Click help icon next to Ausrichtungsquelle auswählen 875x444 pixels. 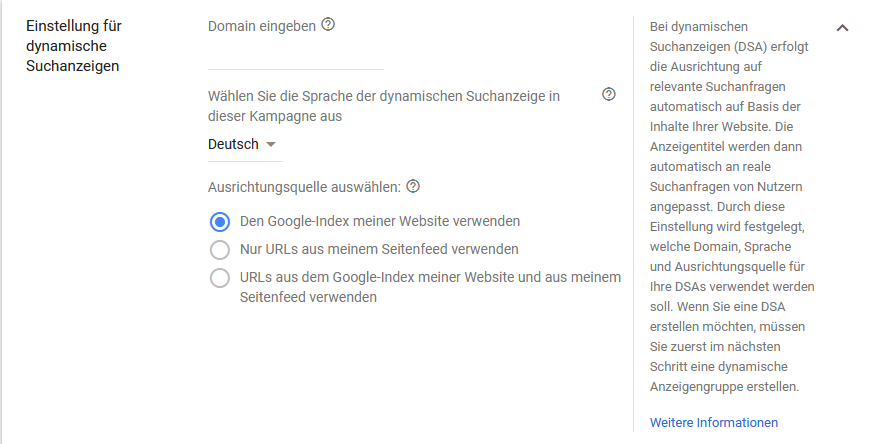413,186
